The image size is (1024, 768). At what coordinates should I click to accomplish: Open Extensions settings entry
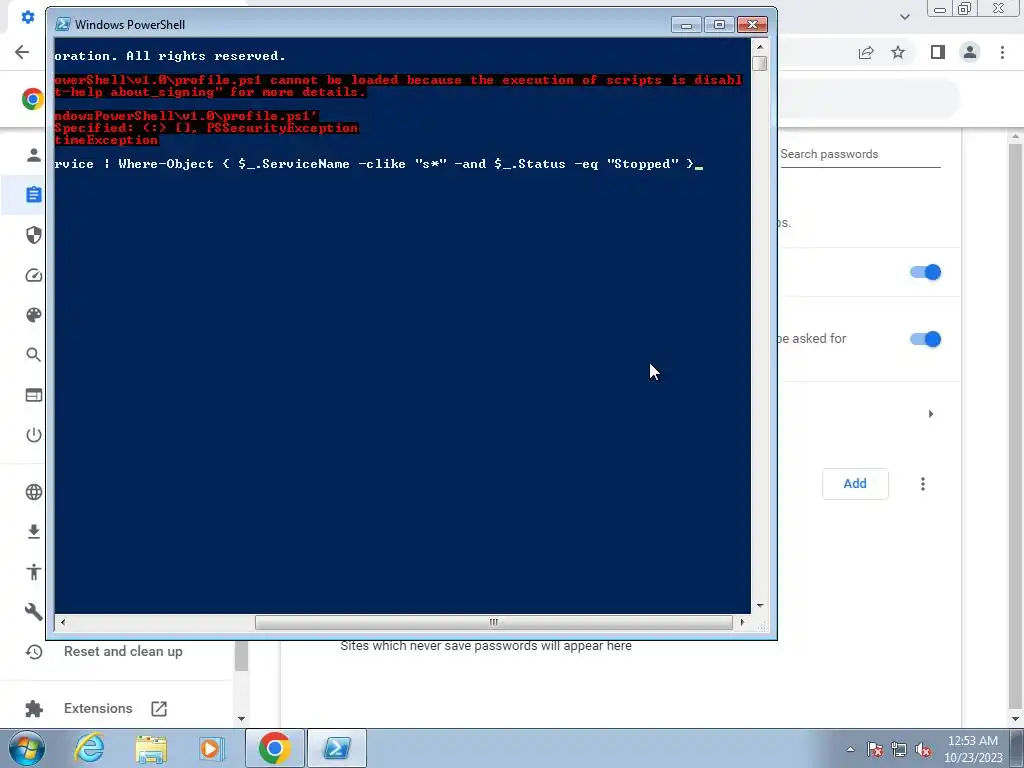click(x=98, y=709)
